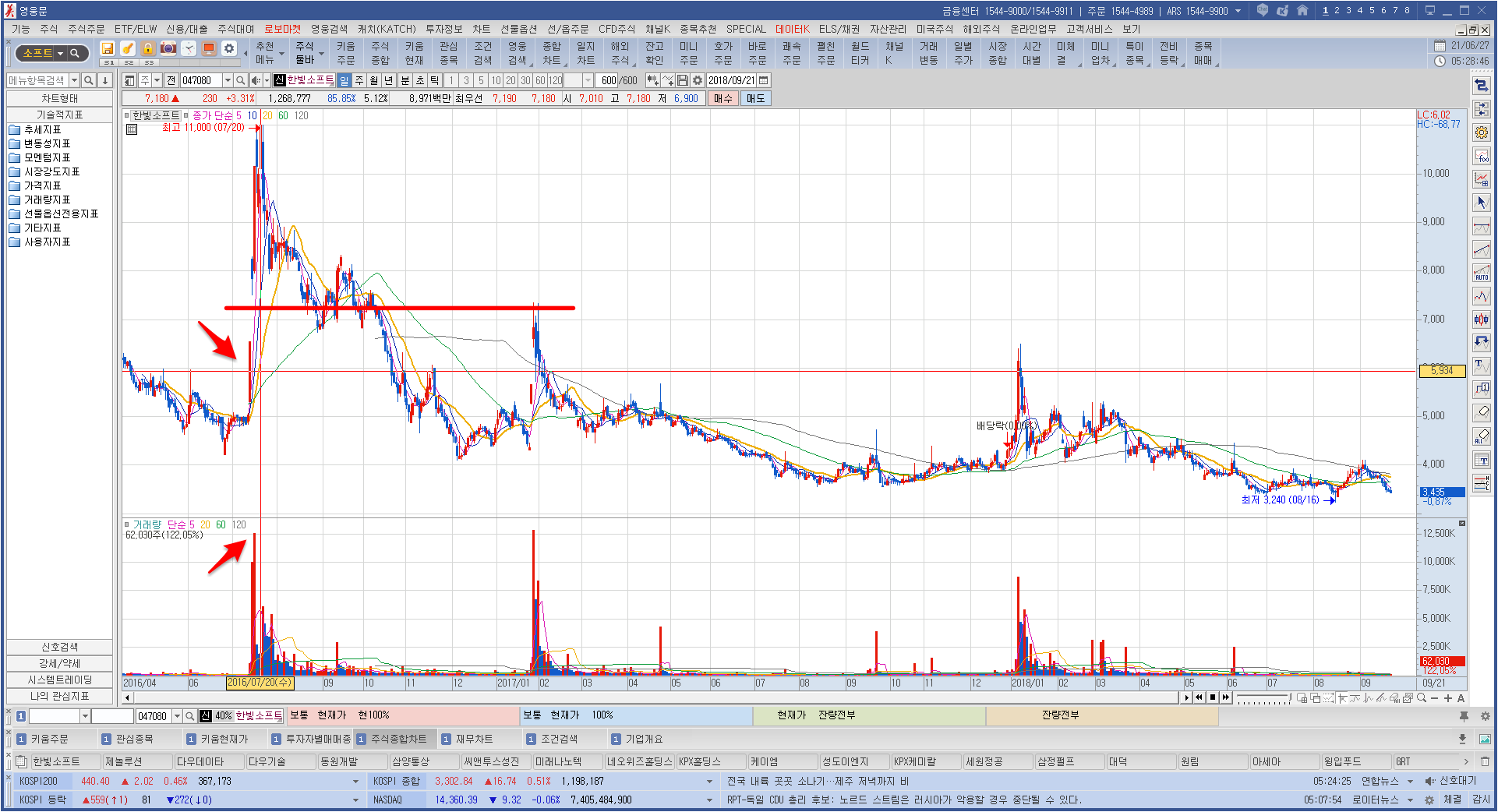
Task: Click the 메뉴항목검색 search input field
Action: (x=37, y=80)
